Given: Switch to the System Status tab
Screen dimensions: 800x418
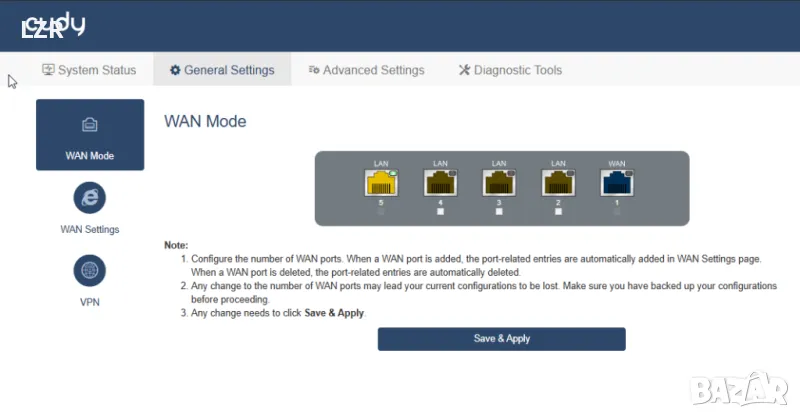Looking at the screenshot, I should click(x=88, y=70).
